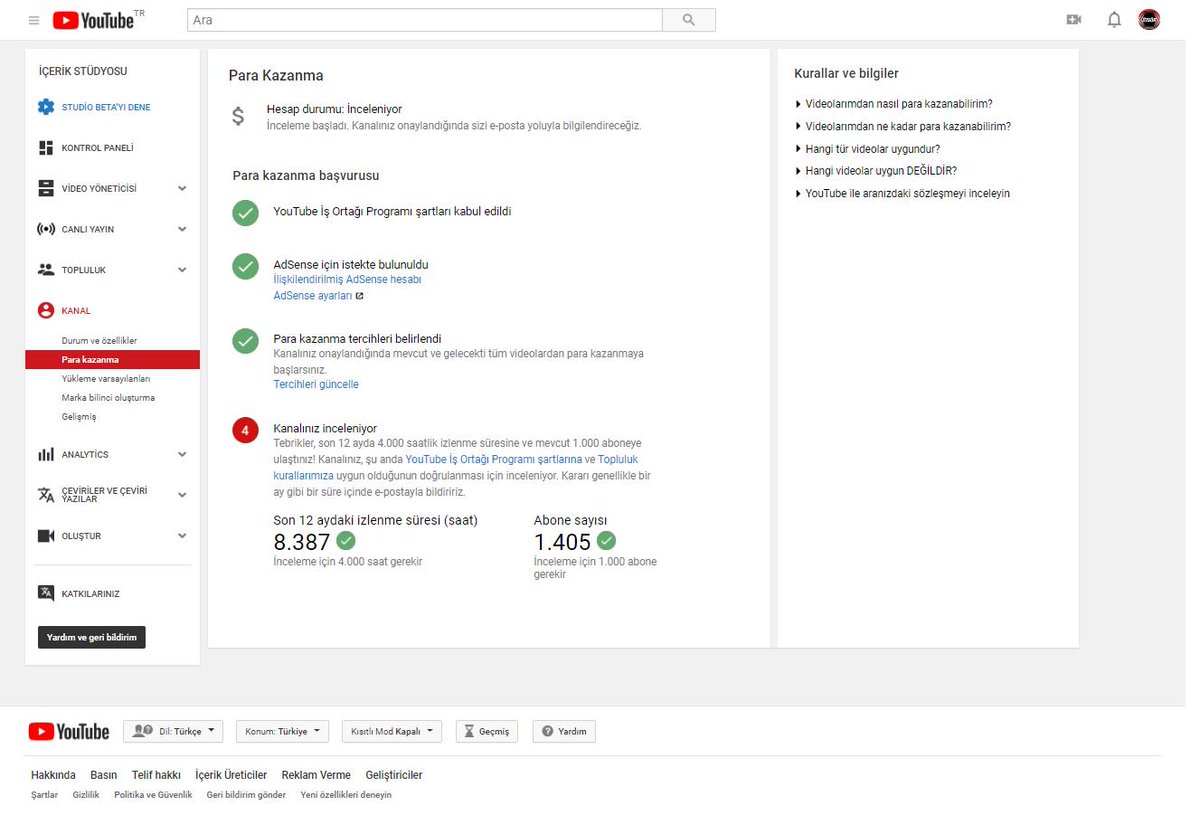Click the Oluştur video camera icon
This screenshot has width=1200, height=825.
click(46, 536)
